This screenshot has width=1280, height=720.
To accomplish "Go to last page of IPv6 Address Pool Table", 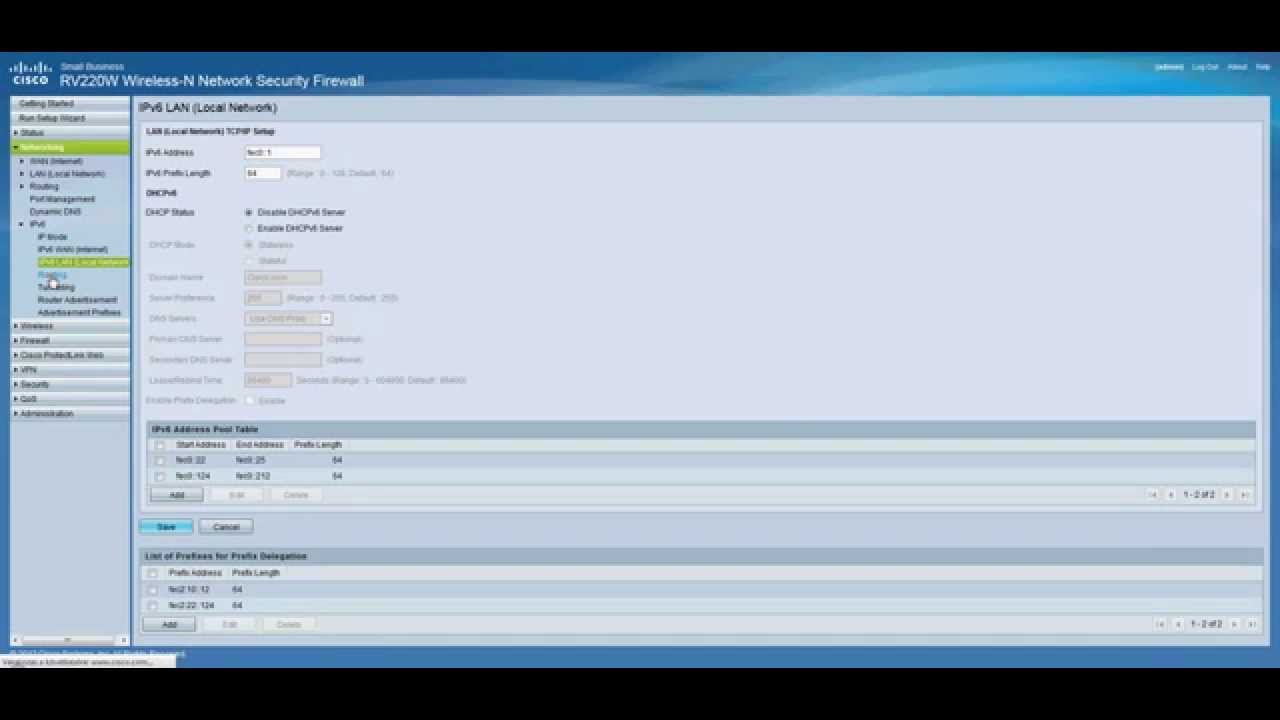I will (x=1245, y=495).
